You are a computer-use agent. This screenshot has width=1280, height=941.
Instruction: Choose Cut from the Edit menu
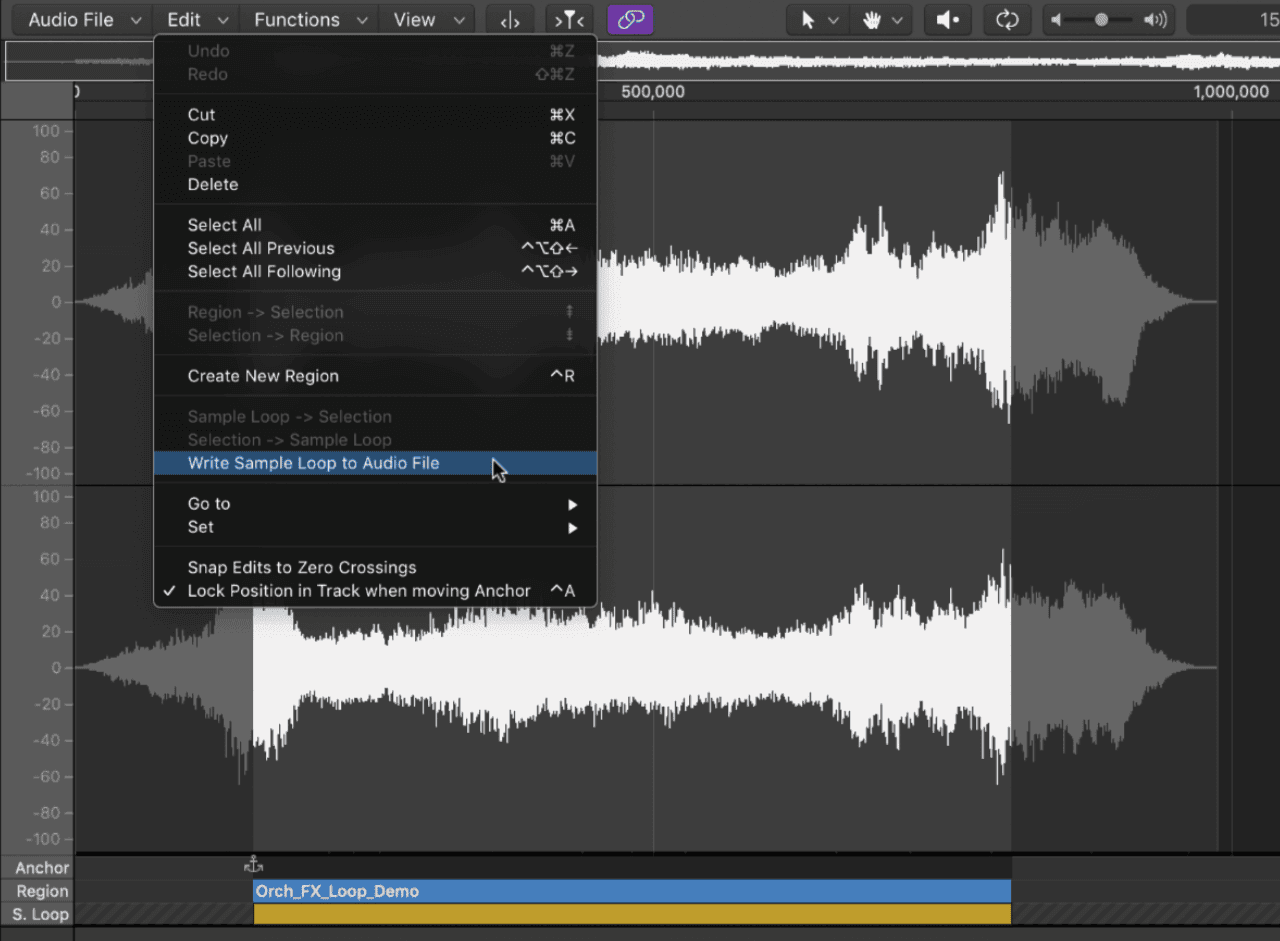tap(375, 115)
